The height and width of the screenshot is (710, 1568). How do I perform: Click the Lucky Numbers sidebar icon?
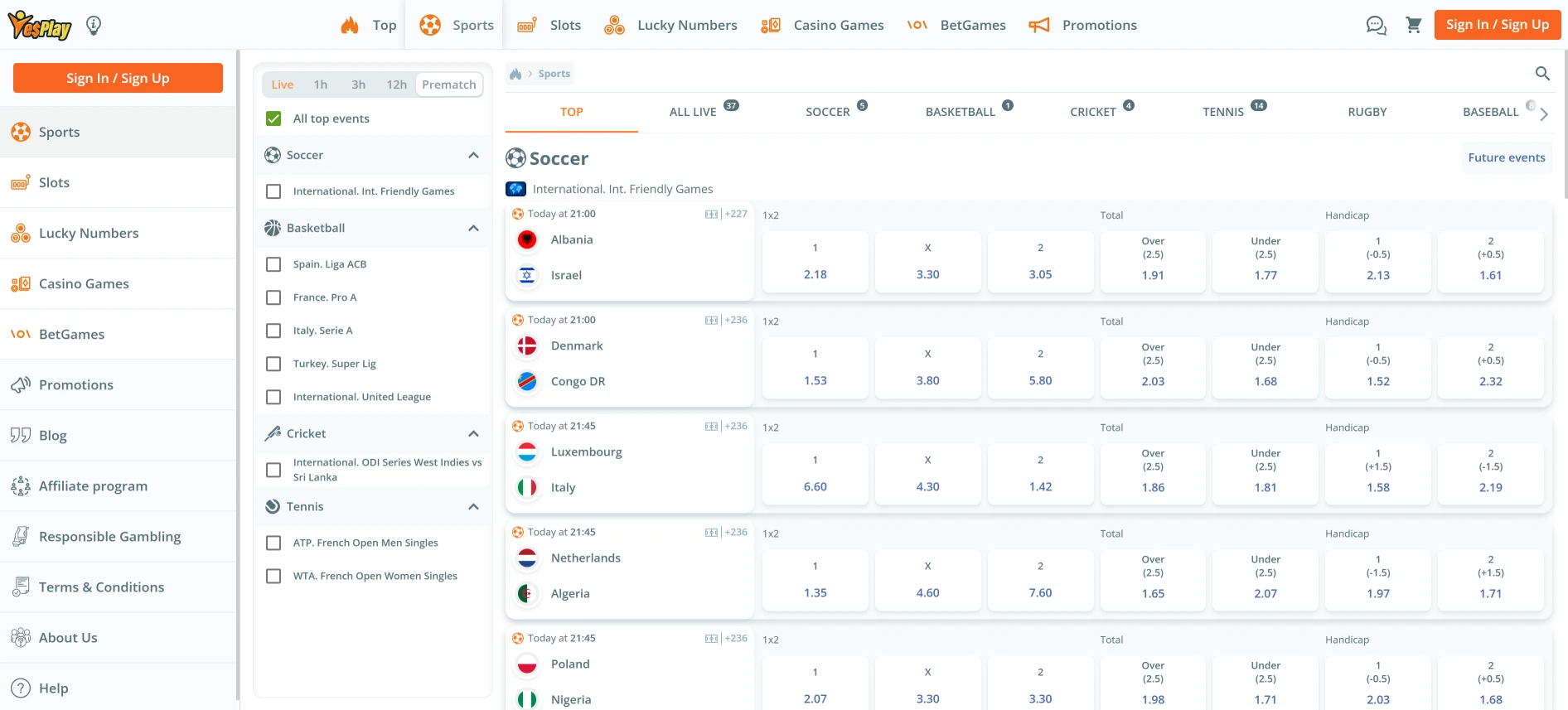coord(21,233)
